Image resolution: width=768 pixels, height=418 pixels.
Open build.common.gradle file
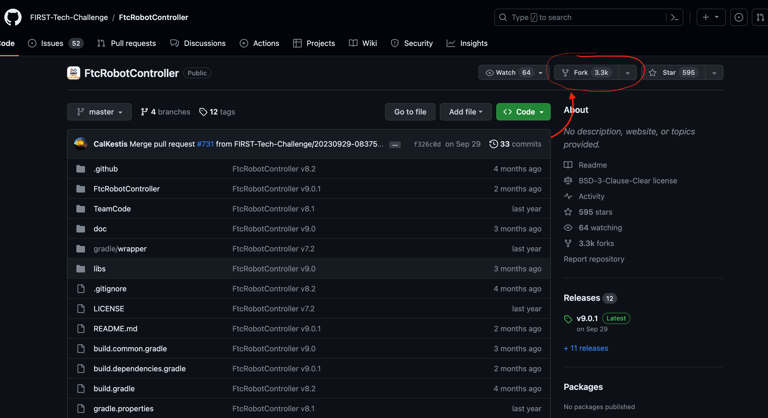pos(130,348)
